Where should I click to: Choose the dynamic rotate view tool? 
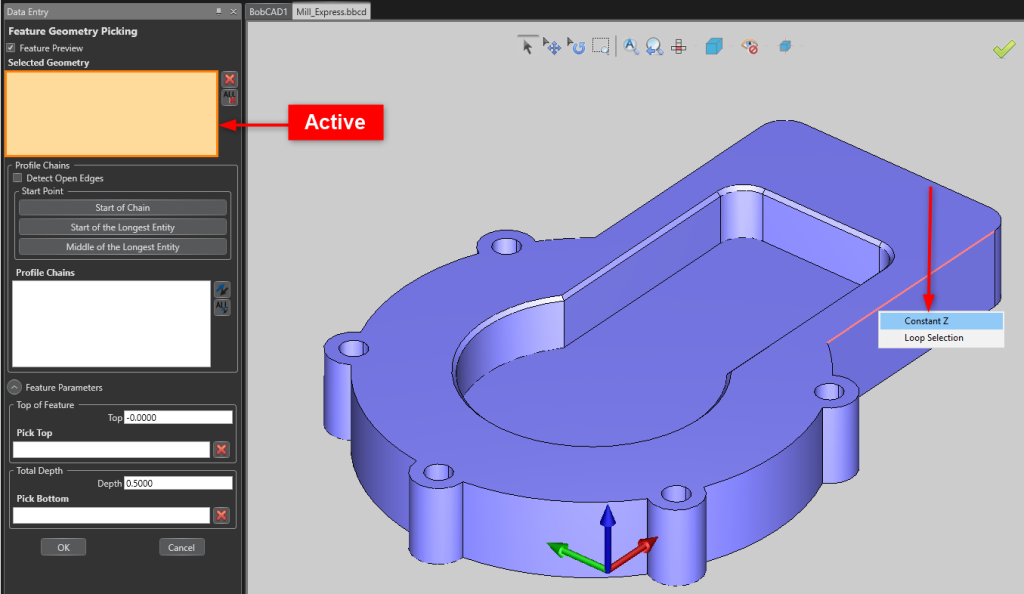(x=577, y=47)
